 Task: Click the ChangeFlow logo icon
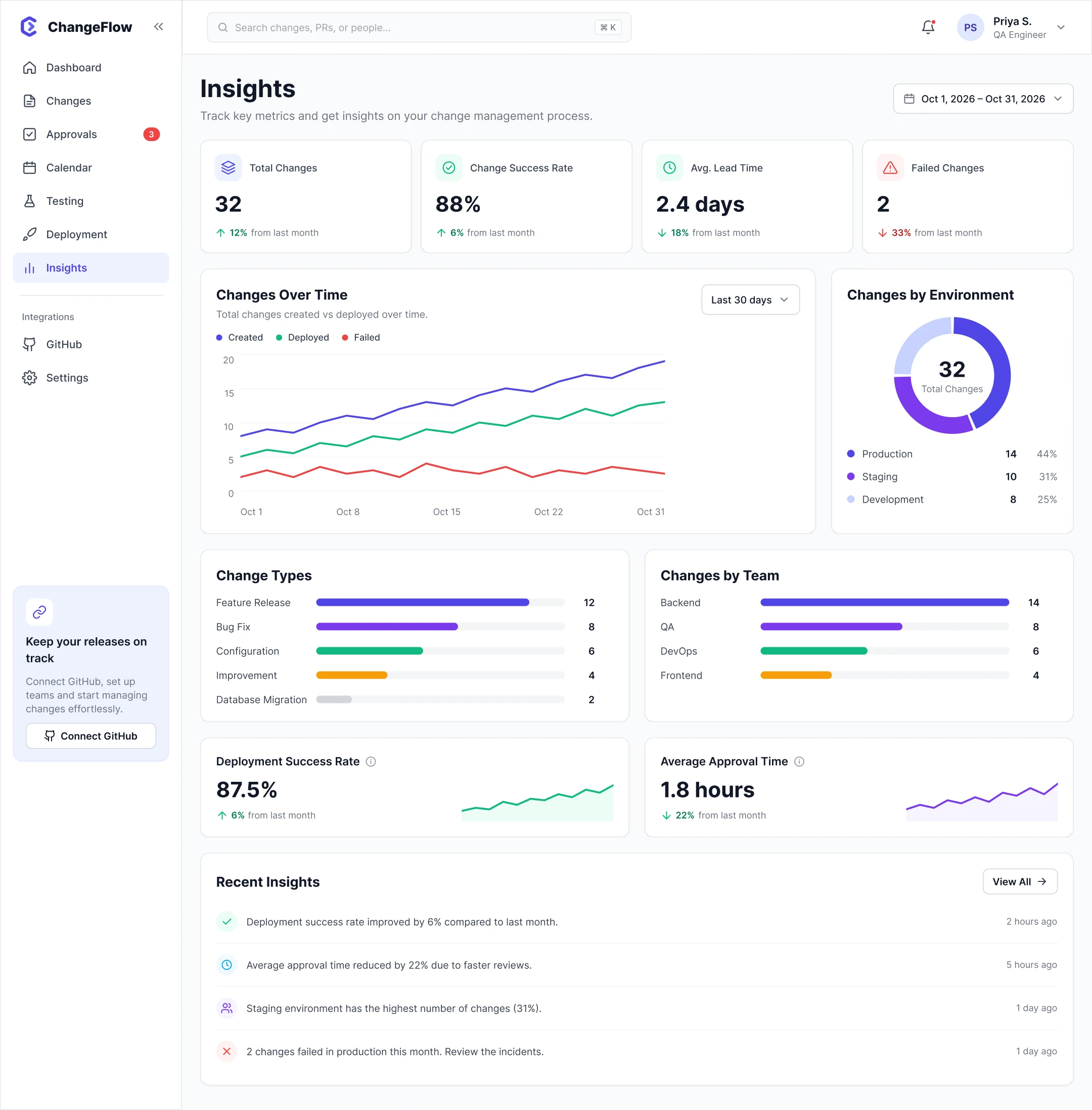click(x=29, y=27)
